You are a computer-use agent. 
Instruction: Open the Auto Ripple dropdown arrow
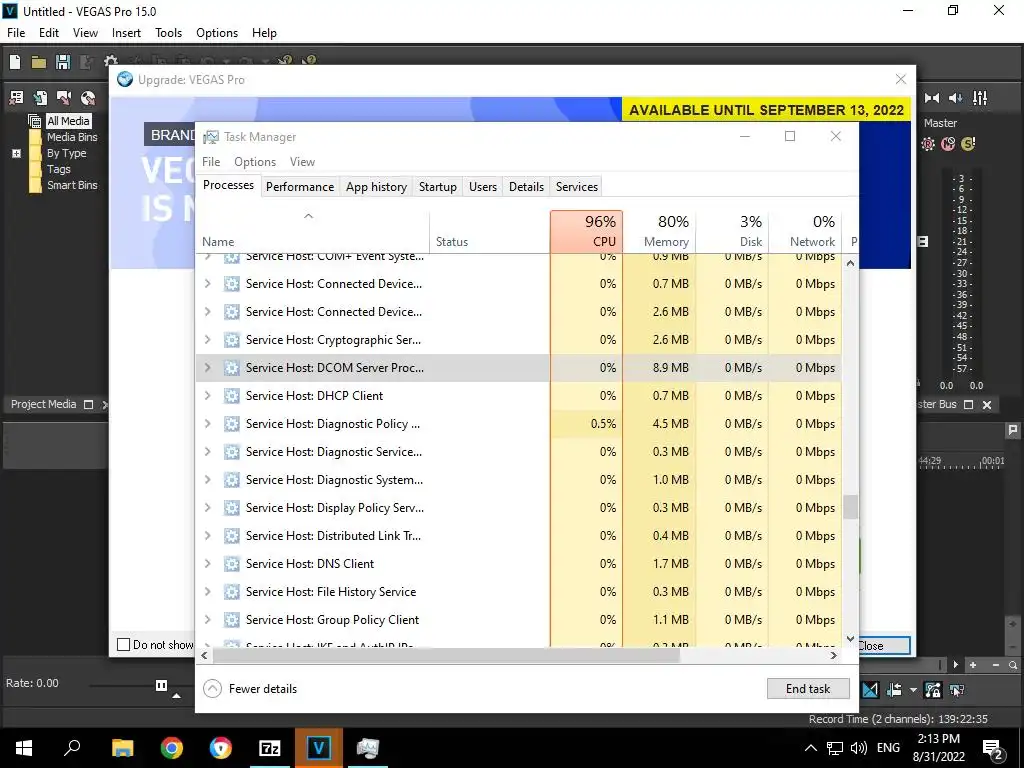913,690
